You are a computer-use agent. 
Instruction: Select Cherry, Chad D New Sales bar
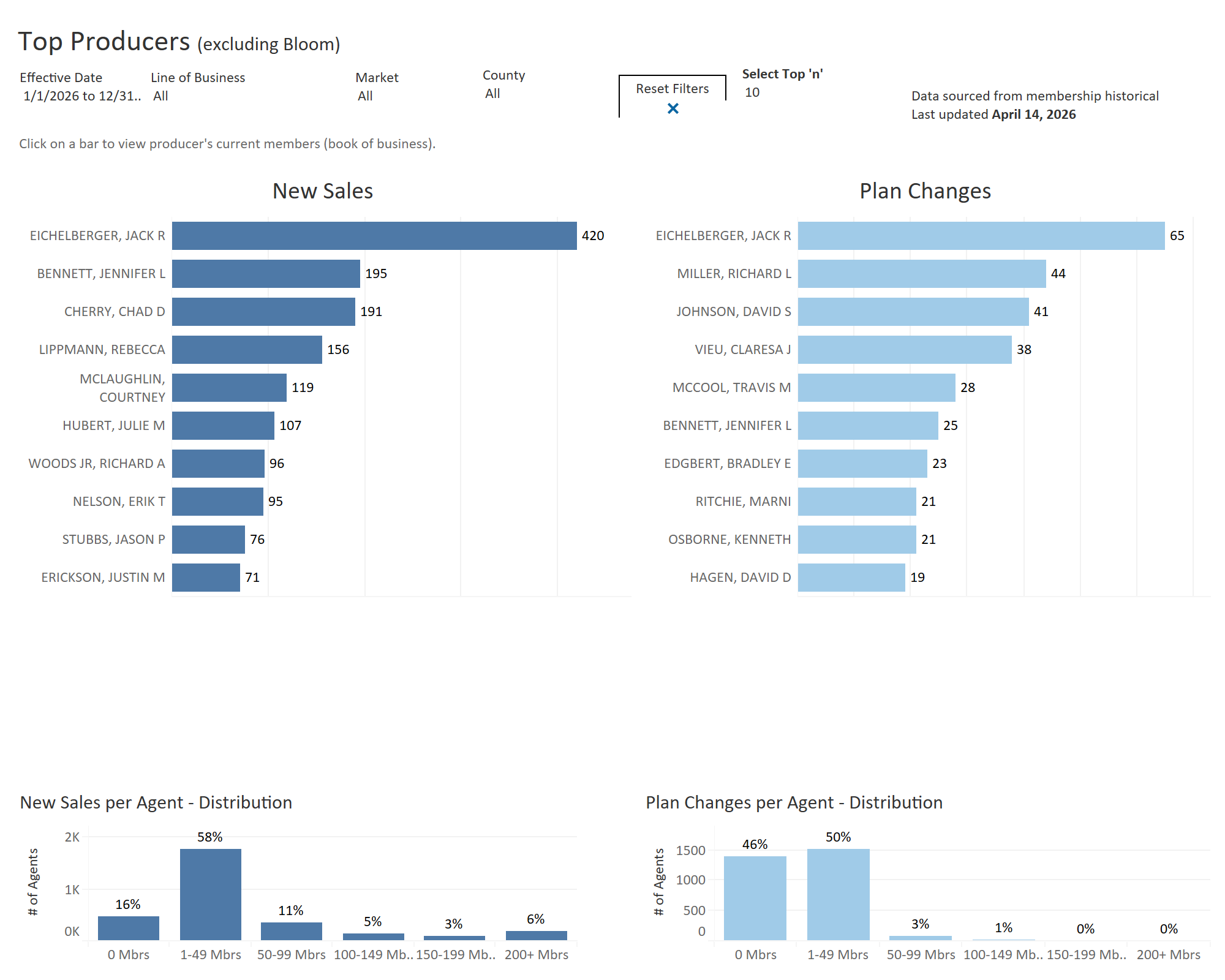tap(263, 312)
